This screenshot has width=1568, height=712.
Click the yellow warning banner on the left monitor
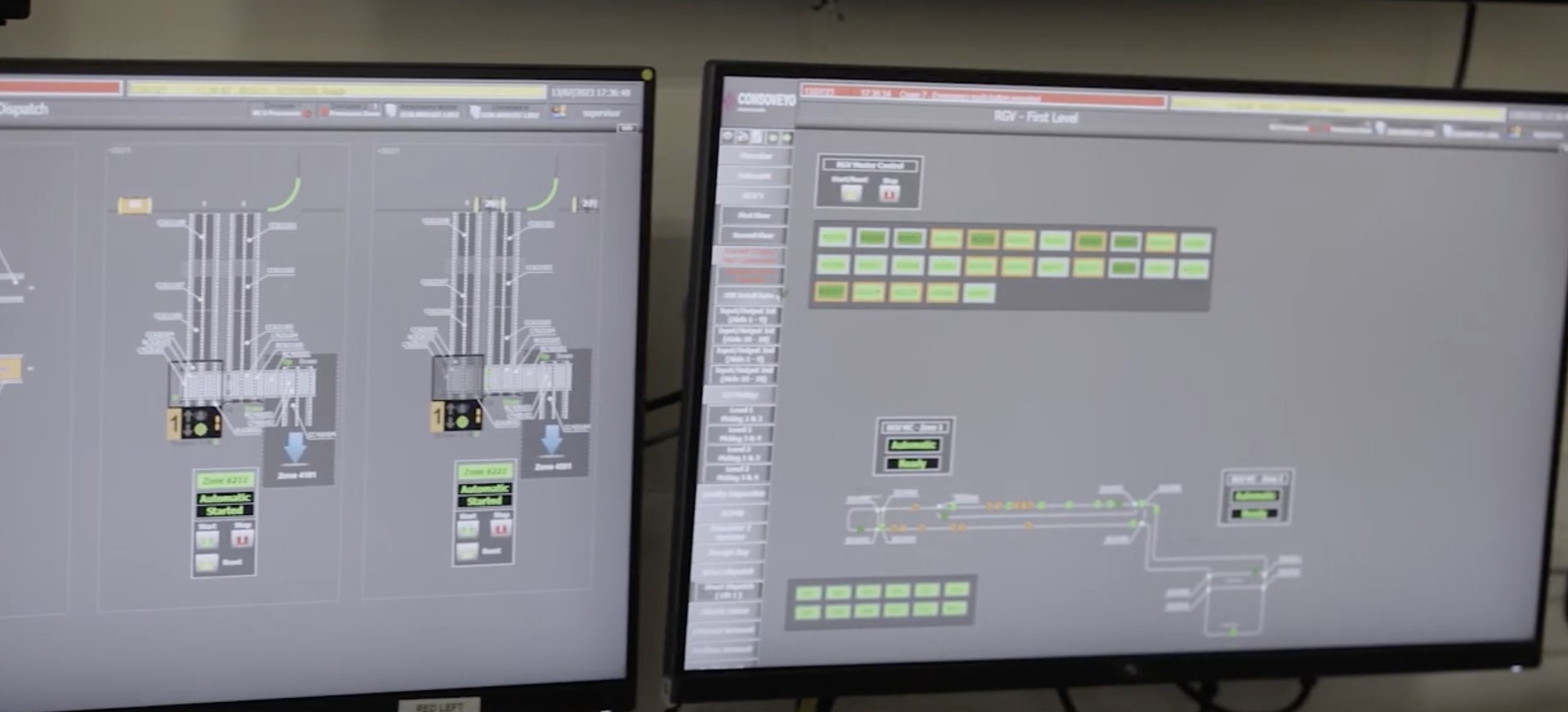336,90
